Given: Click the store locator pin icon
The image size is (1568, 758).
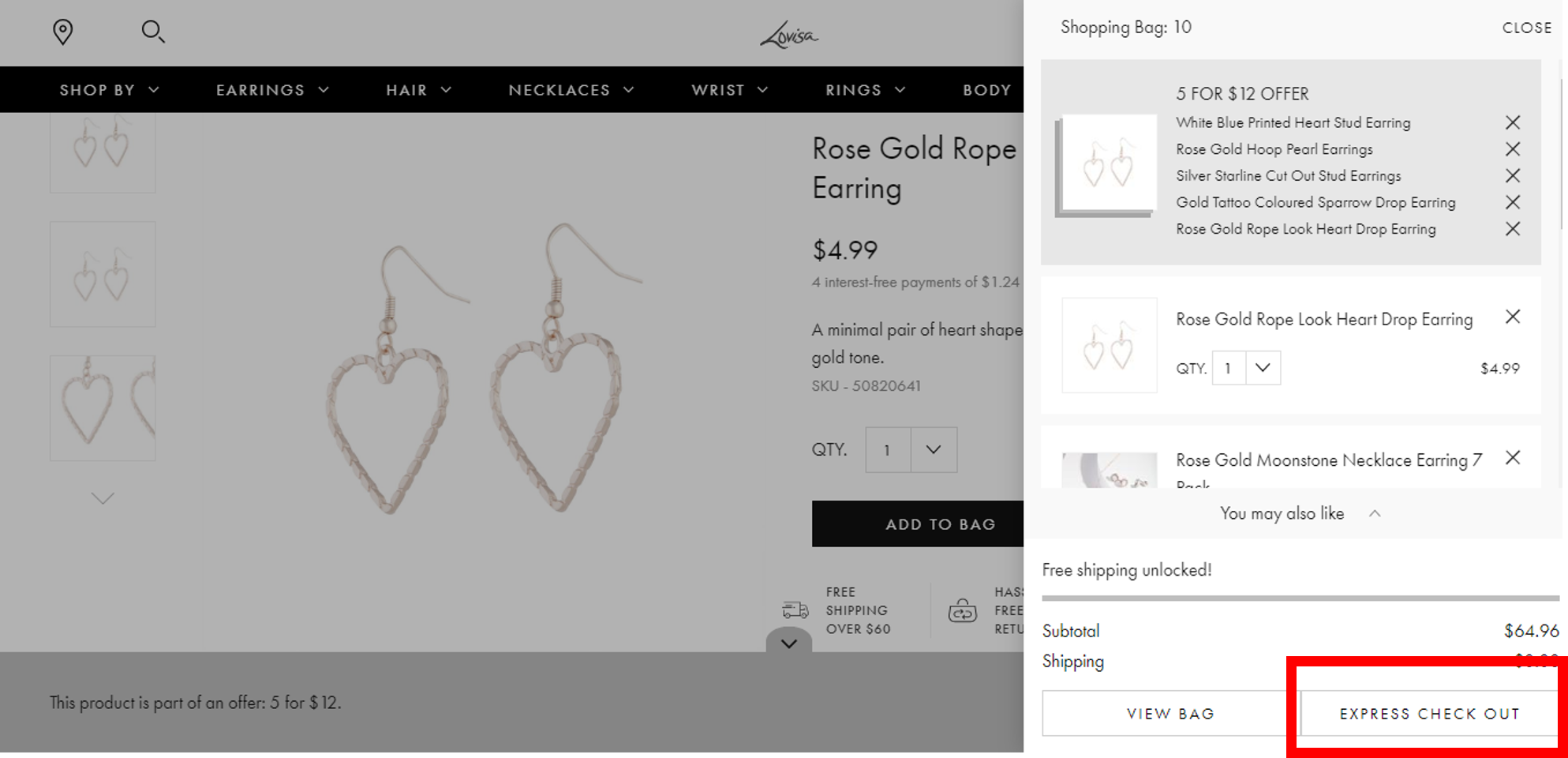Looking at the screenshot, I should [62, 32].
